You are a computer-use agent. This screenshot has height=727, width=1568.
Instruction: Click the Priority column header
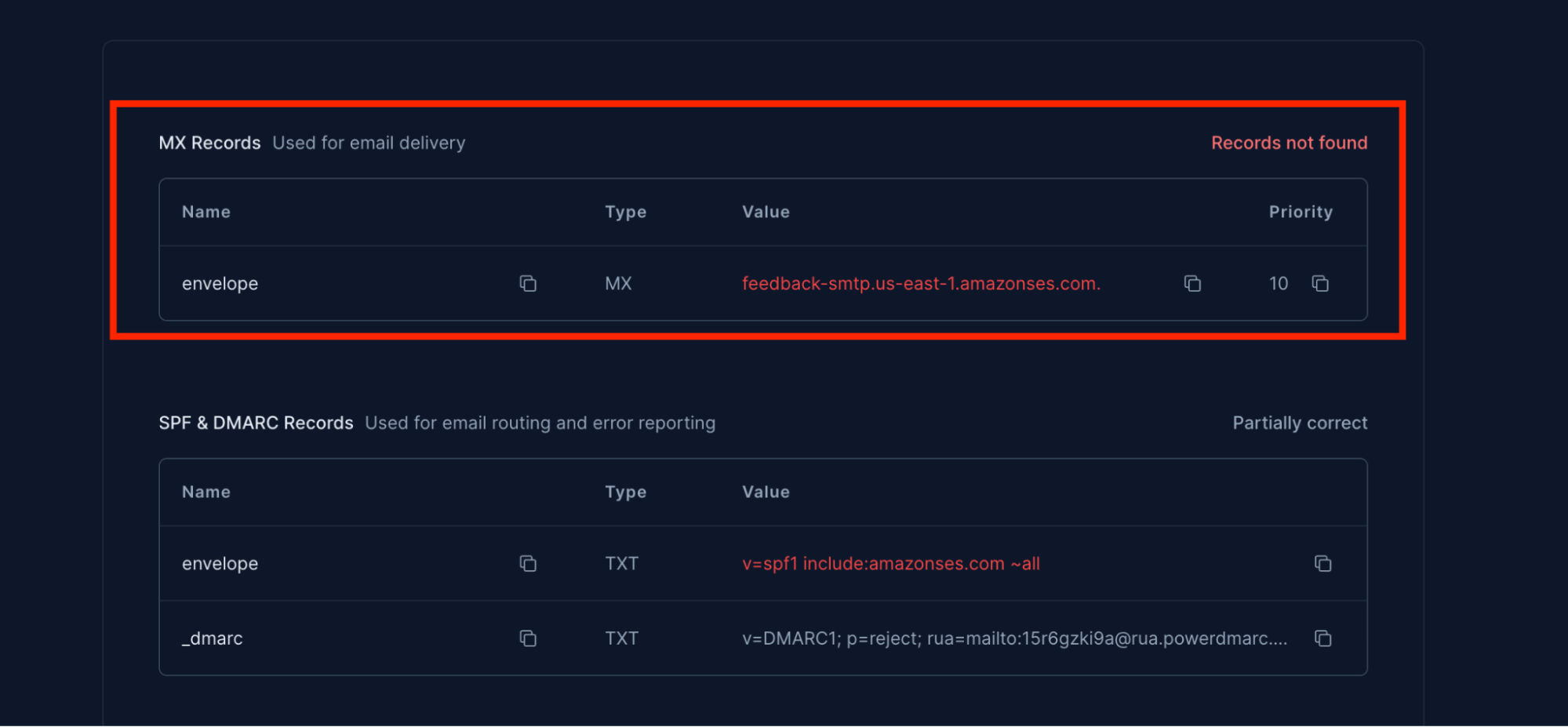(1300, 212)
